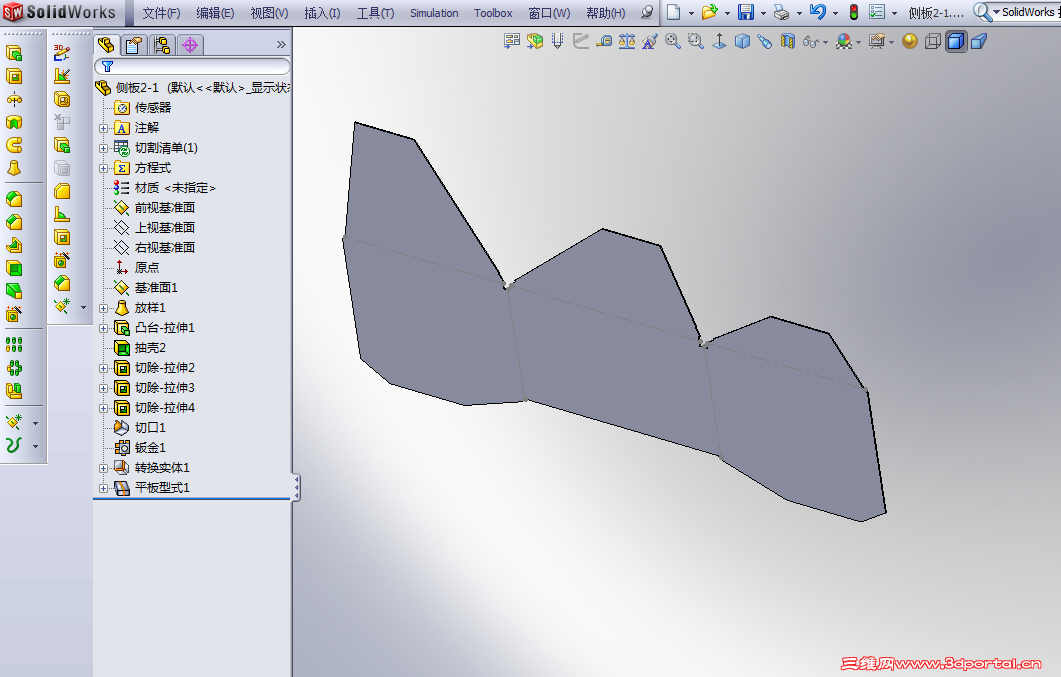1061x677 pixels.
Task: Undo the last action
Action: [818, 12]
